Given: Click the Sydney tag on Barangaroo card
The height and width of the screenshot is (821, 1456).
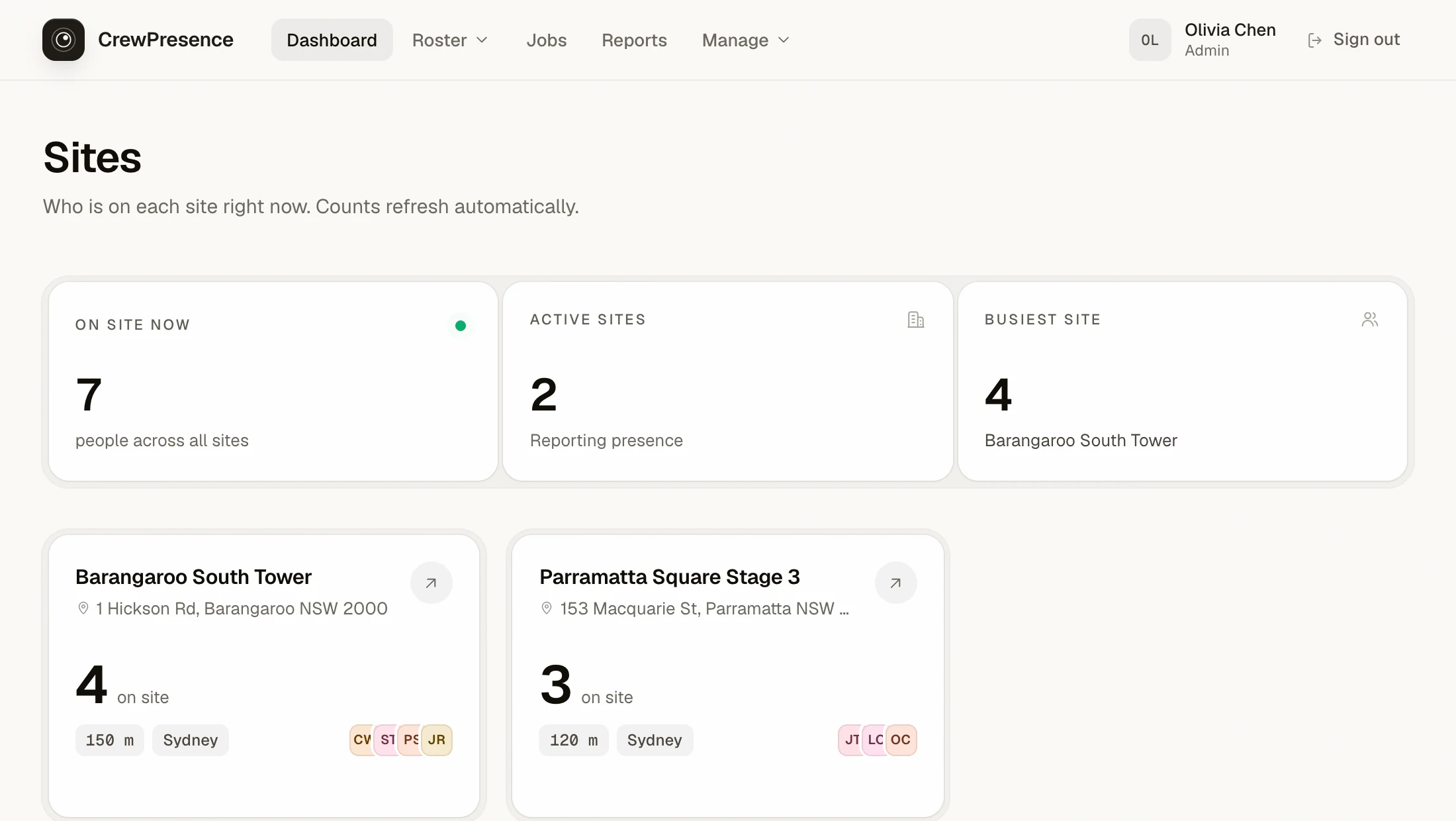Looking at the screenshot, I should (x=191, y=740).
